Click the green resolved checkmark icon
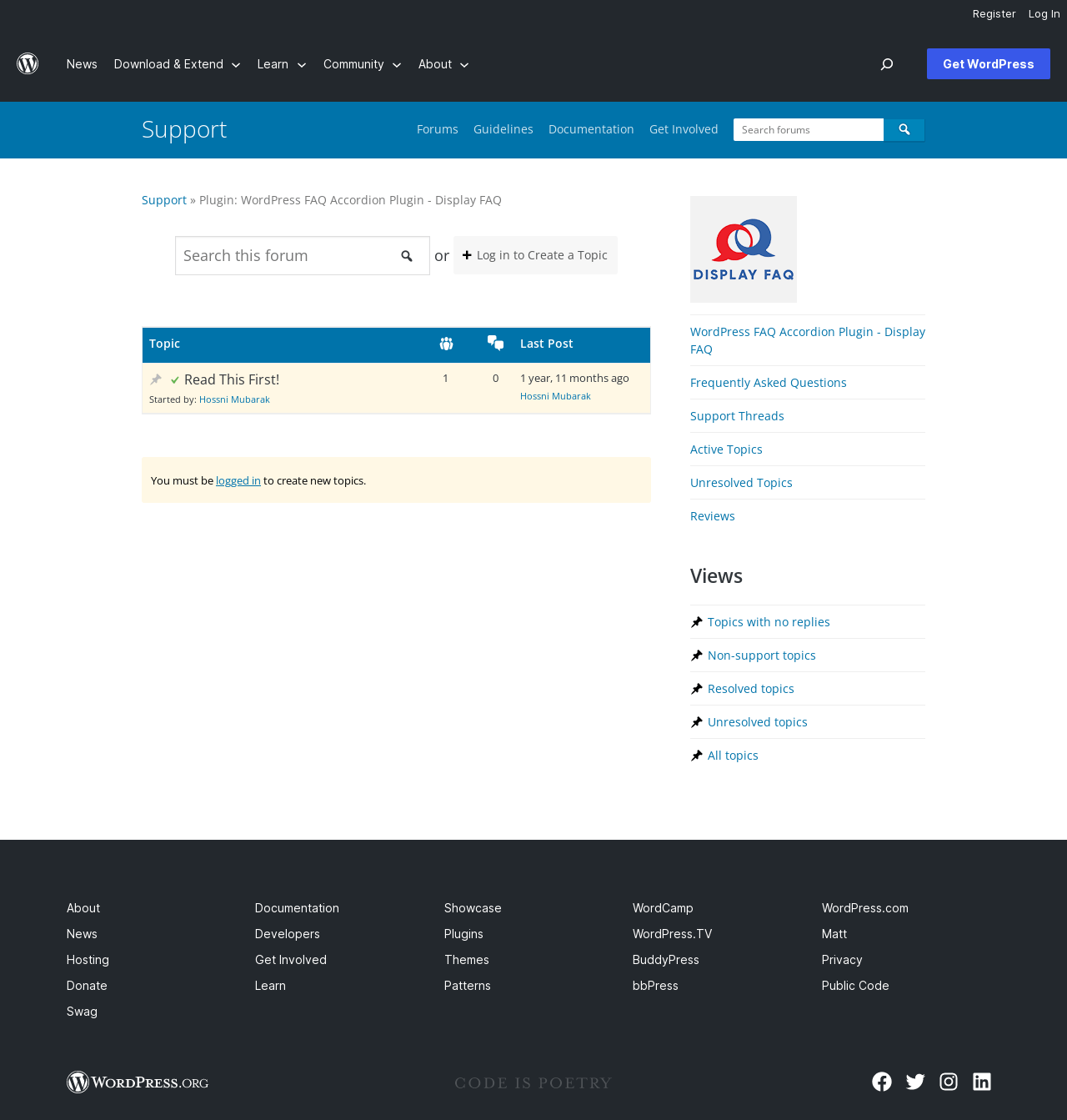The height and width of the screenshot is (1120, 1067). point(175,380)
